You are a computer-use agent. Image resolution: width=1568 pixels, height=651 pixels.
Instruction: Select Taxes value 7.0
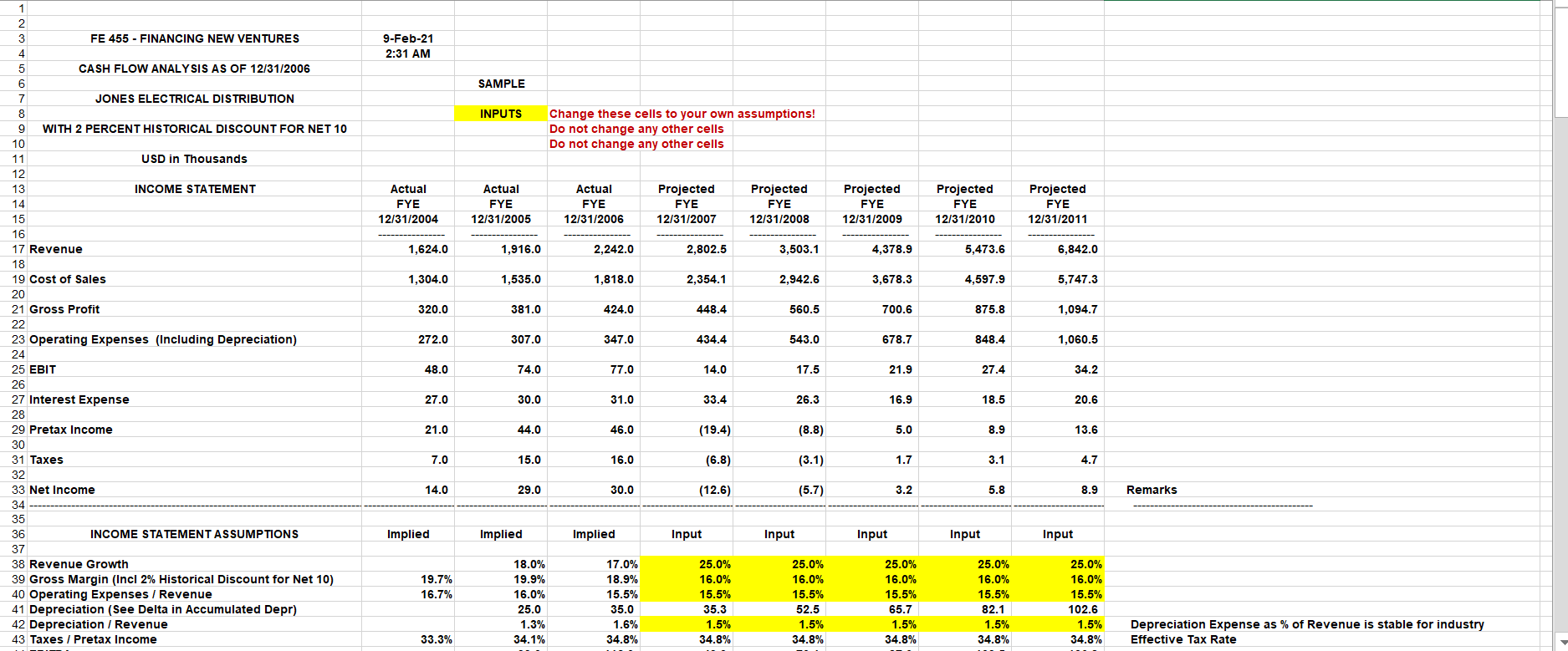point(440,460)
